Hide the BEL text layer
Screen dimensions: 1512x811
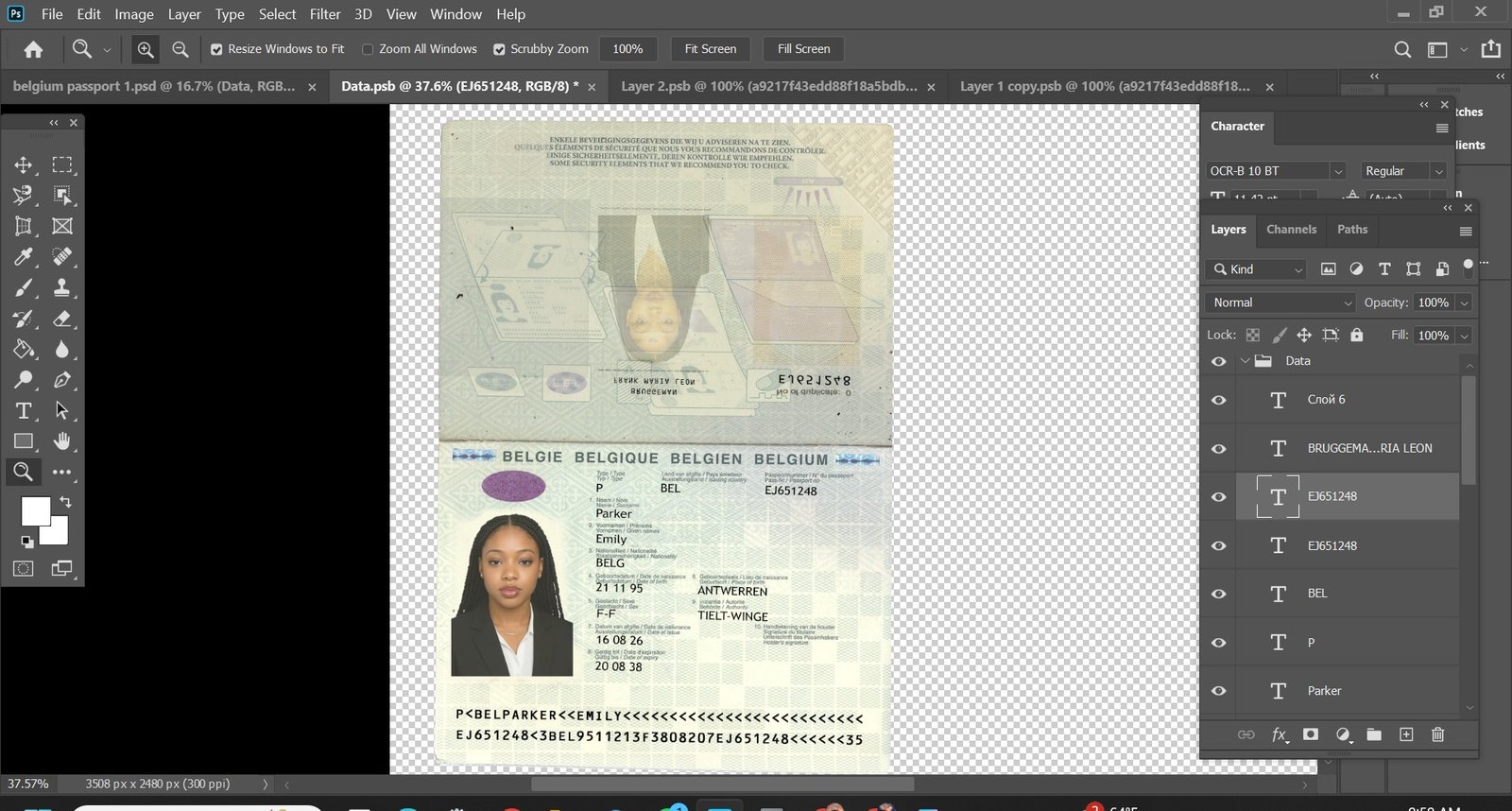click(x=1219, y=594)
